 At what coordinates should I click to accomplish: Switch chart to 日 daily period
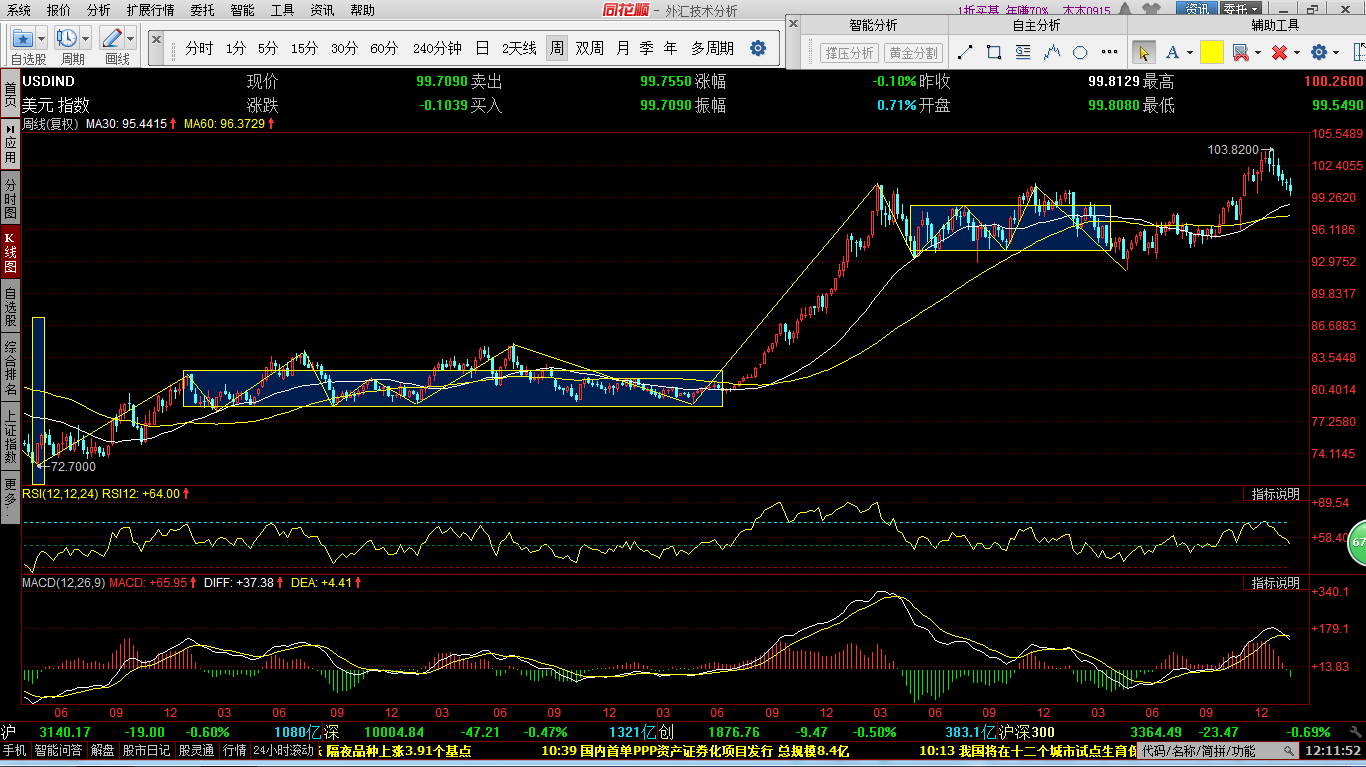point(482,48)
